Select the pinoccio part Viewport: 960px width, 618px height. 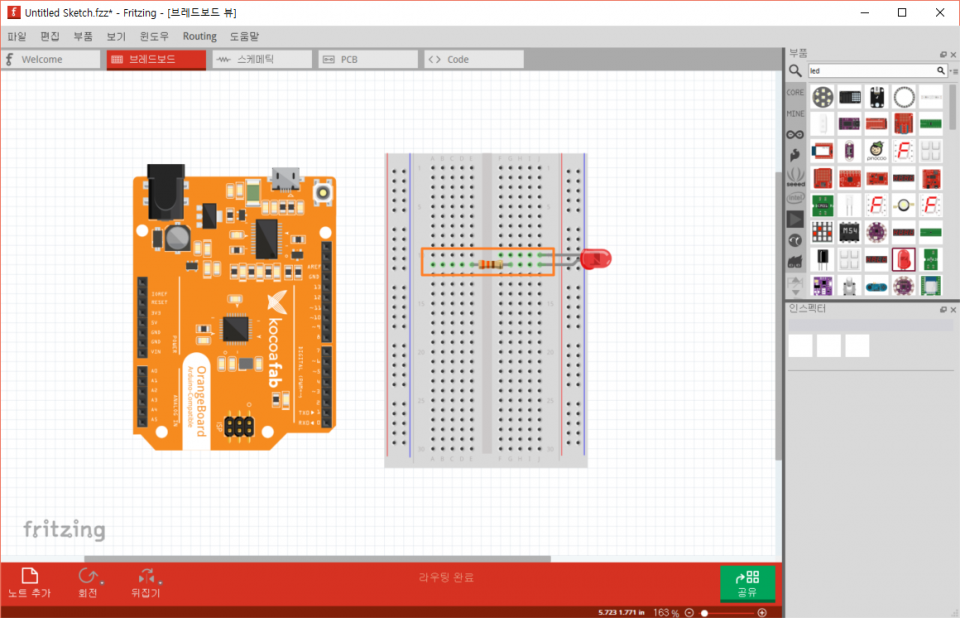click(x=876, y=151)
